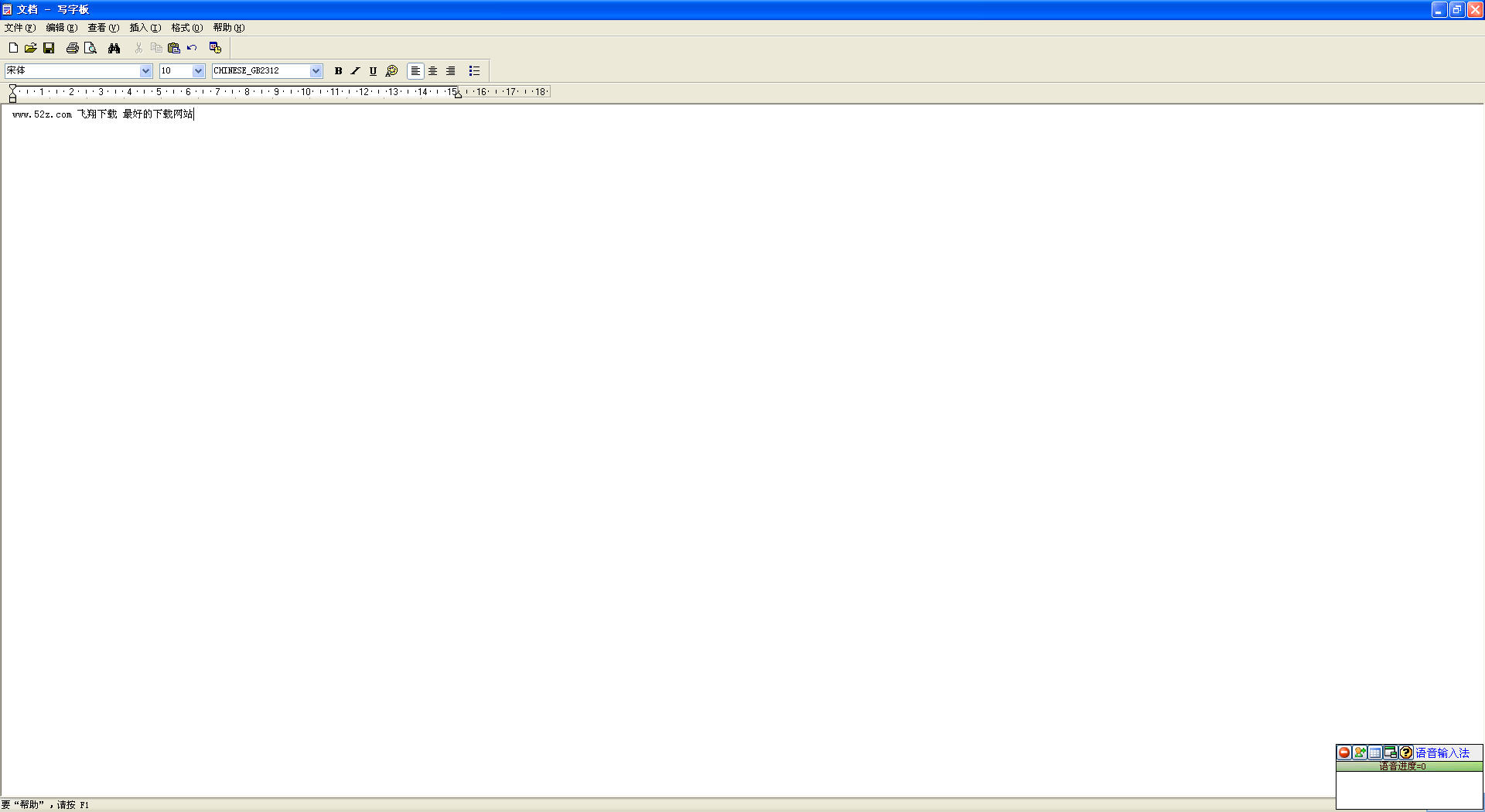Insert date and time using the toolbar icon

[216, 48]
